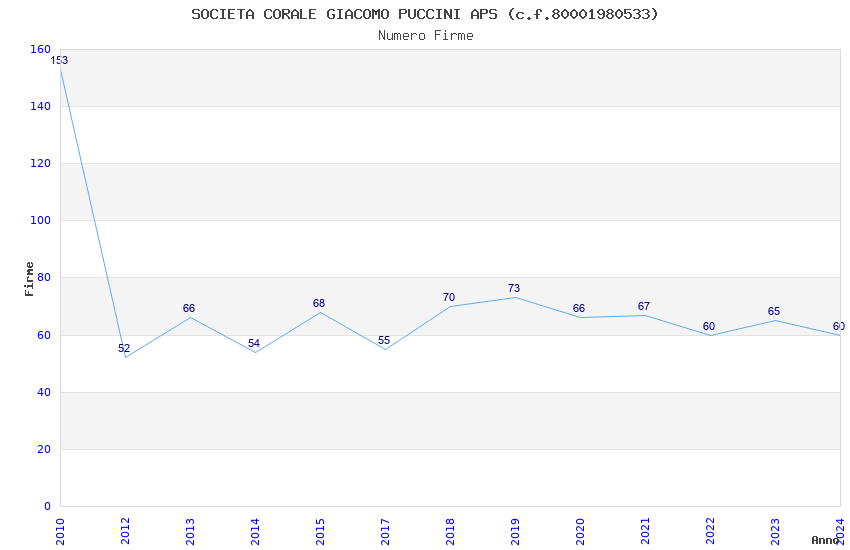The height and width of the screenshot is (550, 850).
Task: Click the x-axis year label 2018
Action: pos(450,531)
